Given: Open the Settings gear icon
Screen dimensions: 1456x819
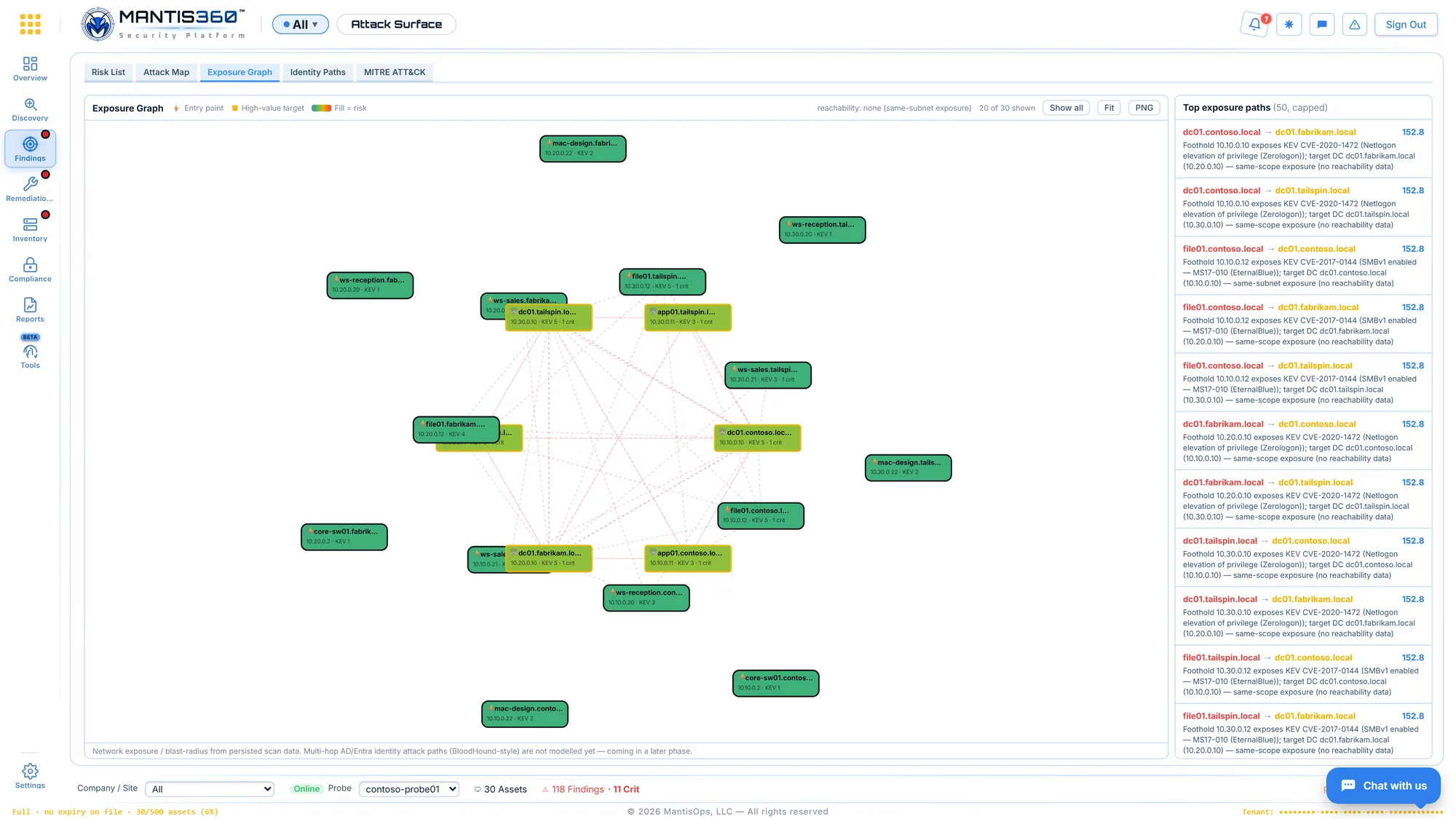Looking at the screenshot, I should (30, 776).
